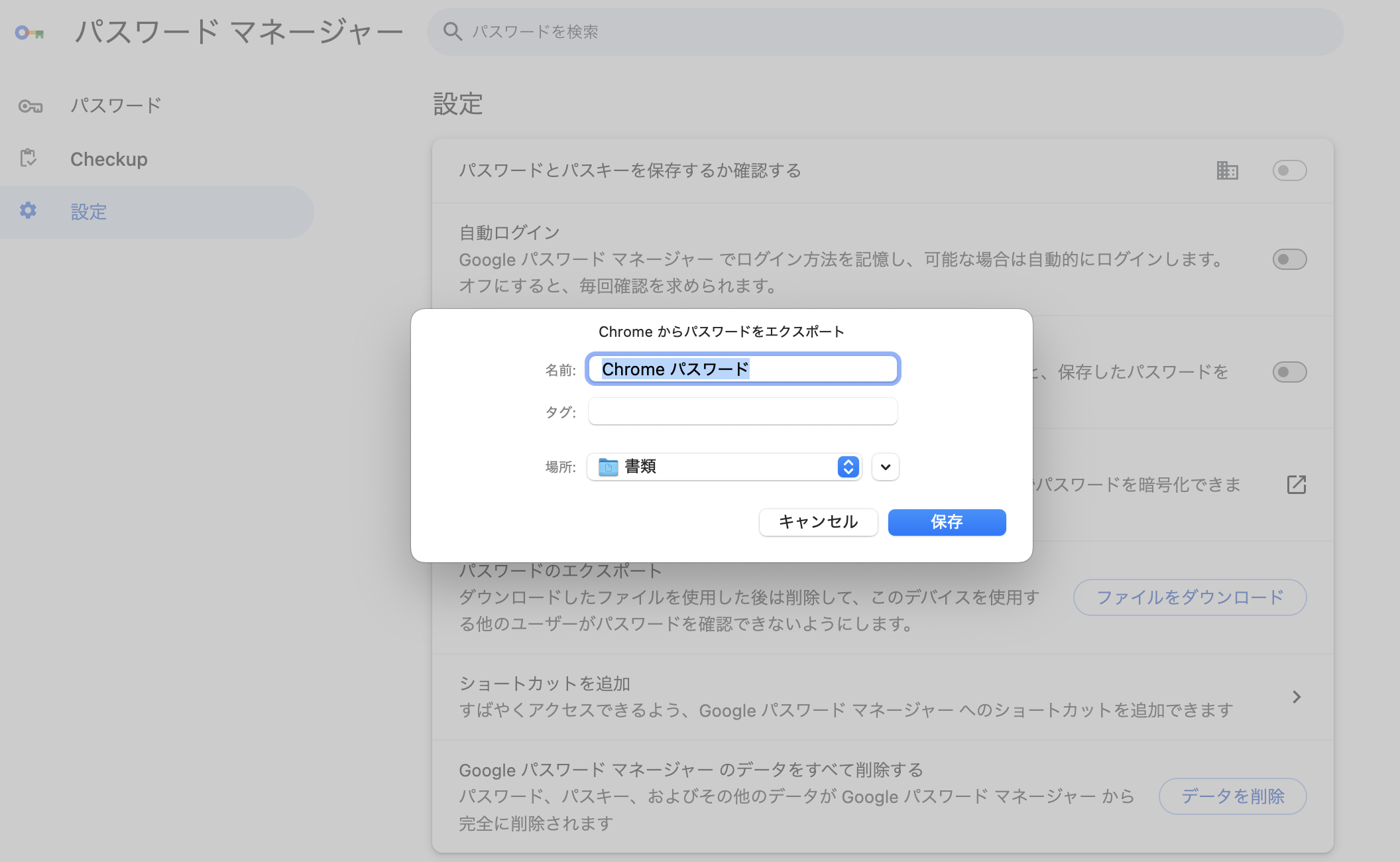Click the managed-by-organization building icon
The width and height of the screenshot is (1400, 862).
[x=1227, y=170]
